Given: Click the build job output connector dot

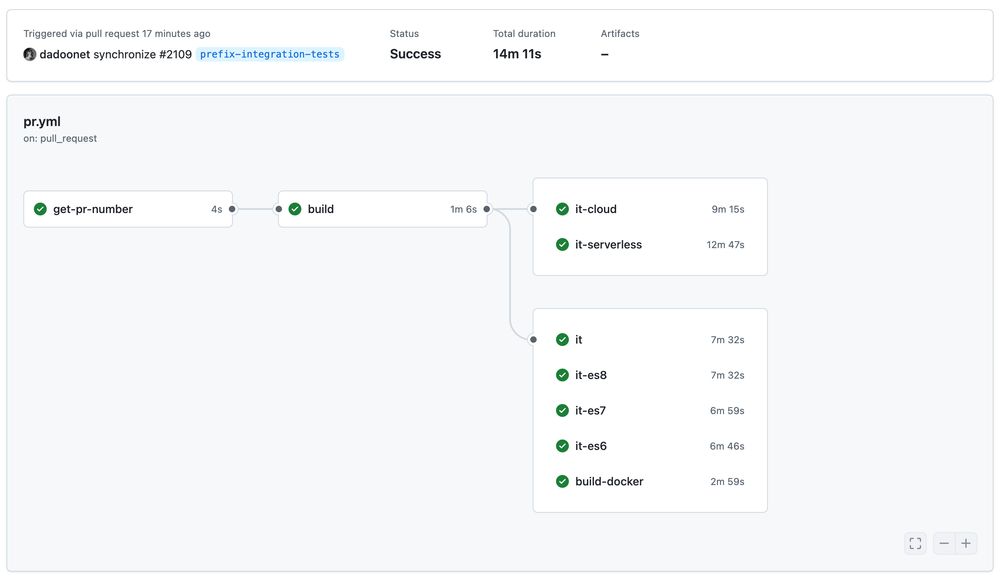Looking at the screenshot, I should coord(487,209).
